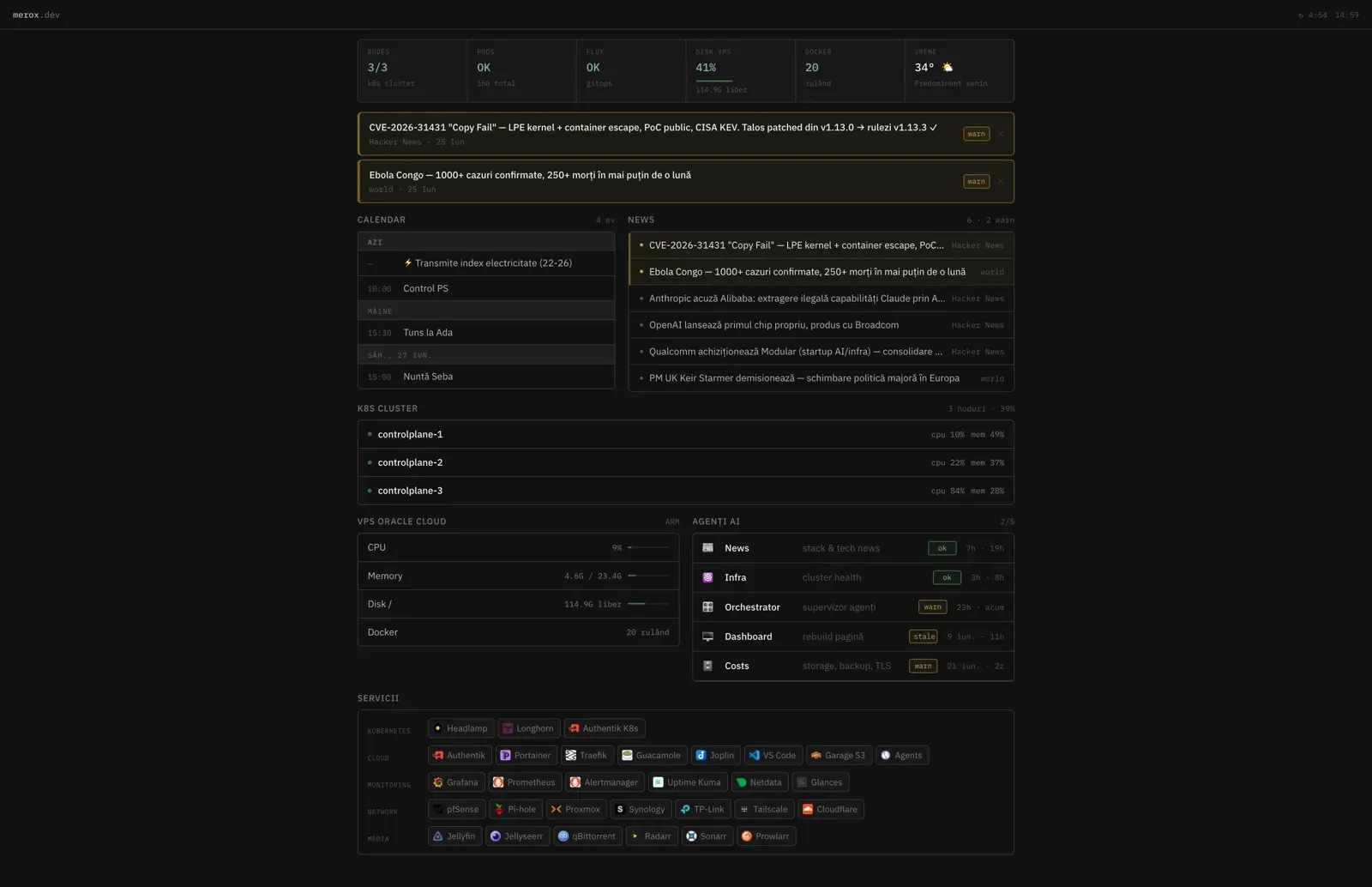Viewport: 1372px width, 887px height.
Task: Click the warn badge on Orchestrator agent
Action: 932,607
